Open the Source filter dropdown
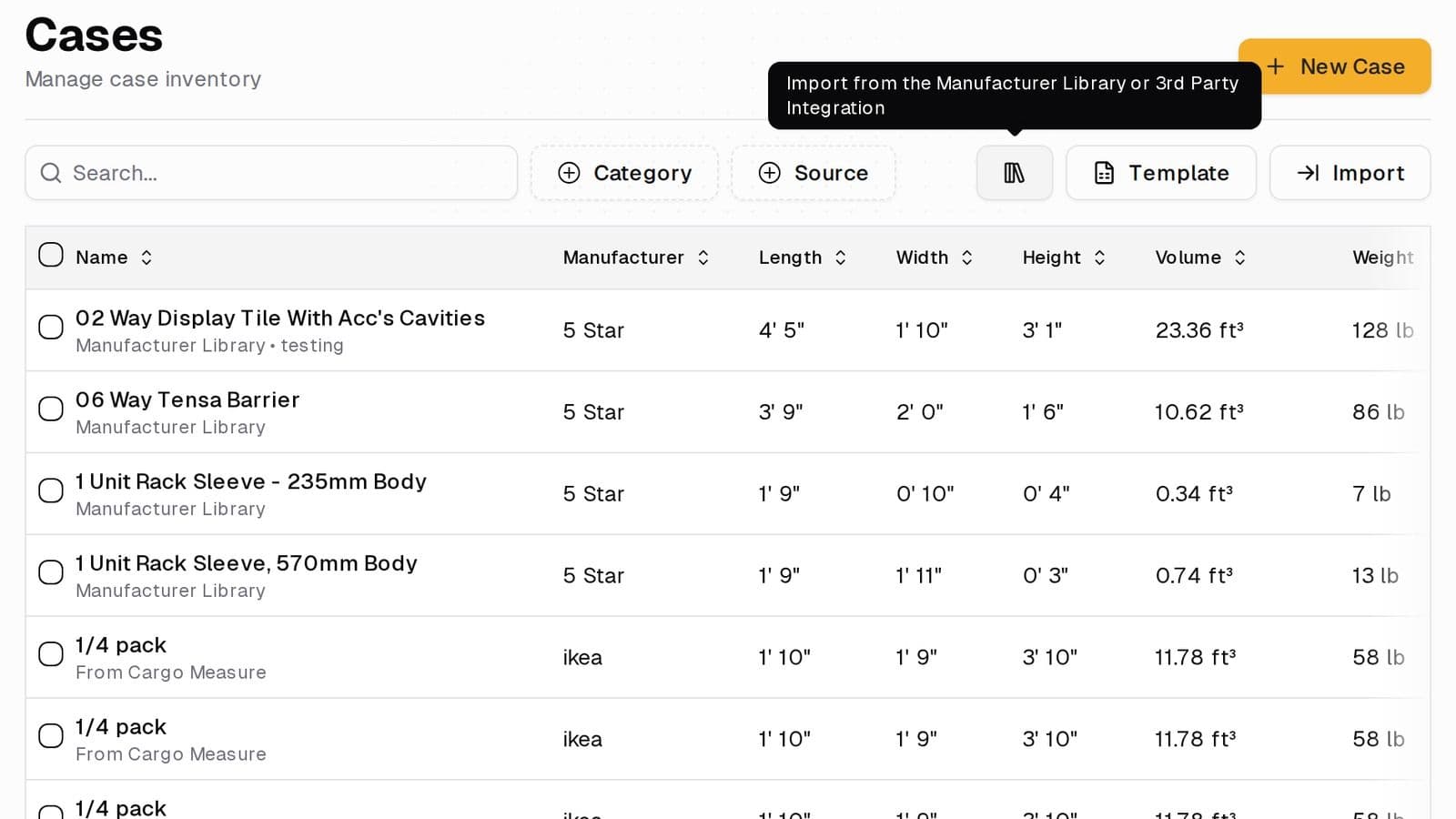Screen dimensions: 1456x819 click(814, 173)
